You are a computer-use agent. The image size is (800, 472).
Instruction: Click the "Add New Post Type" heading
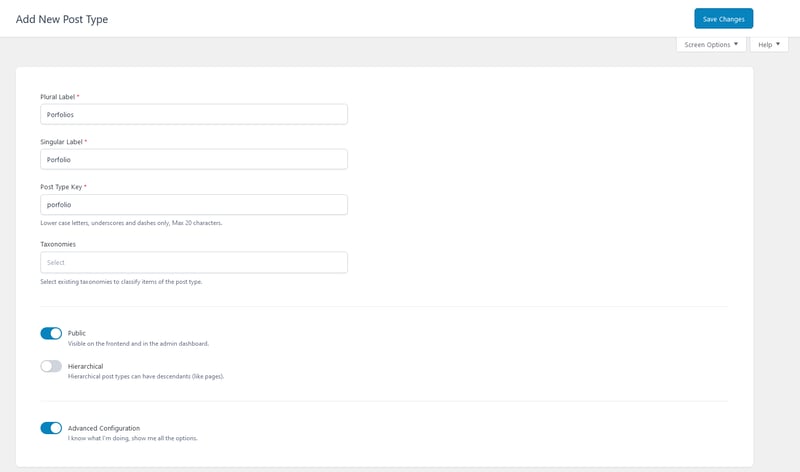click(62, 19)
